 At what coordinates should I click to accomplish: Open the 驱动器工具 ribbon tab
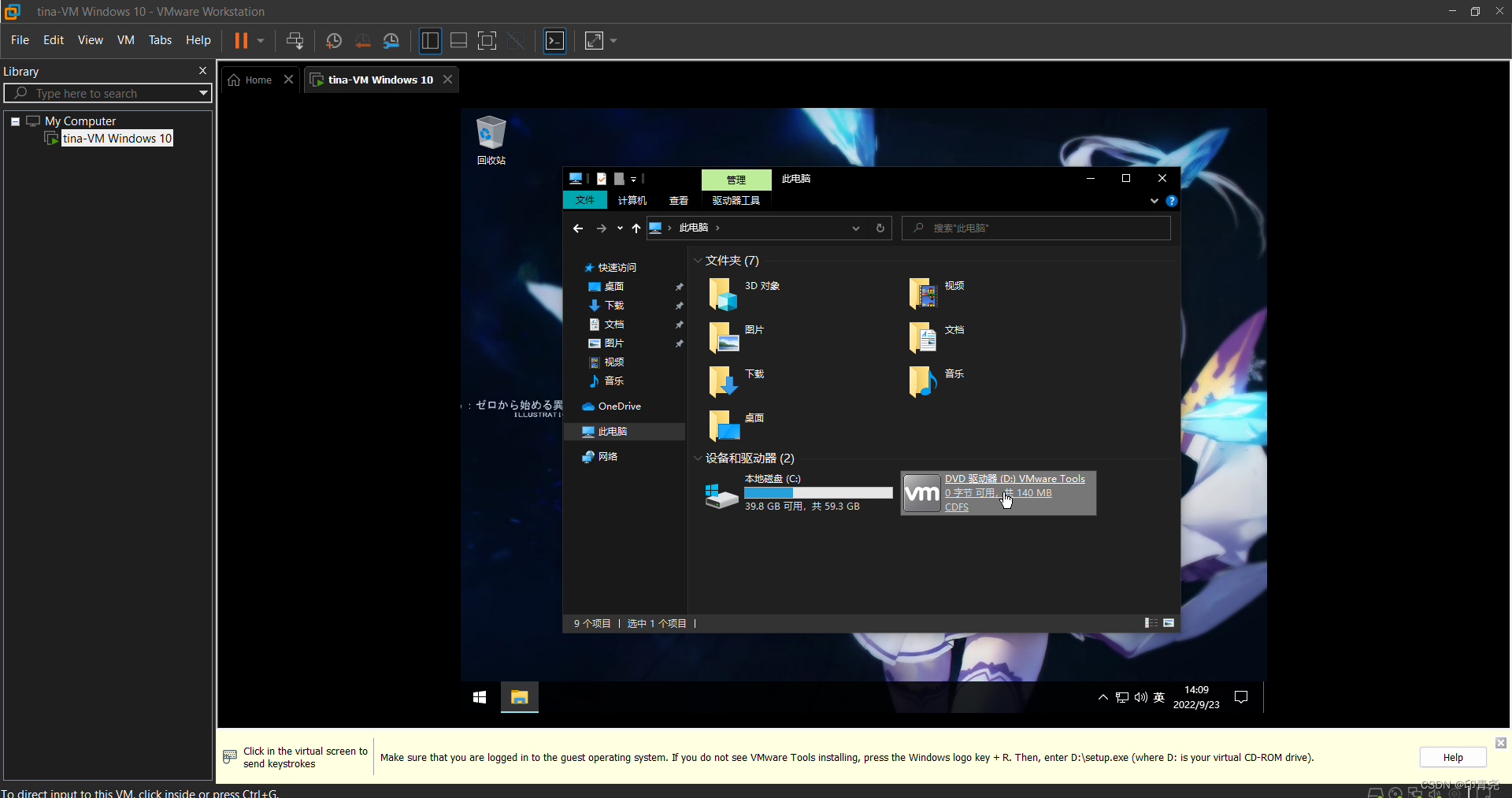point(736,201)
